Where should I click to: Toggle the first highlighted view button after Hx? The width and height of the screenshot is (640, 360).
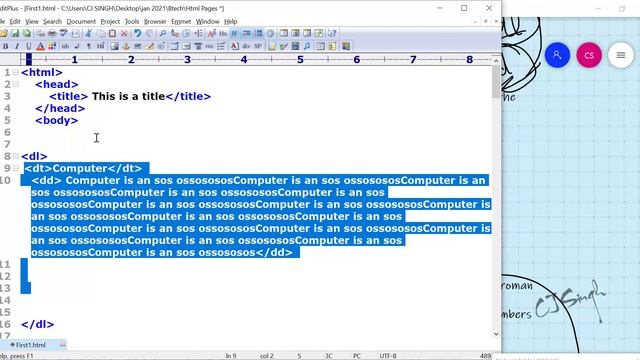234,33
